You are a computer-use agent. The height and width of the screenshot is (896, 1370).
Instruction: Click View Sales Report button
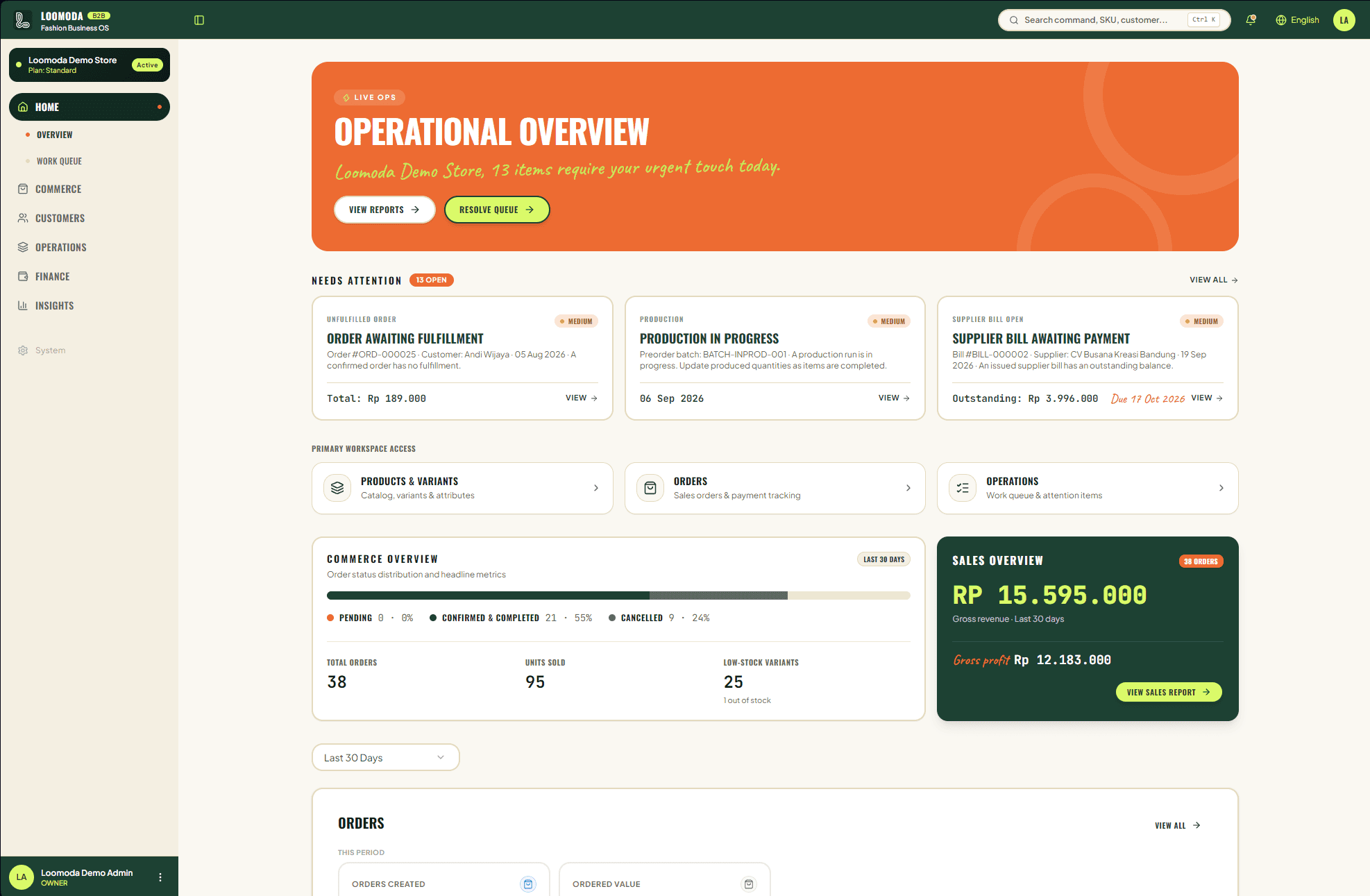pyautogui.click(x=1169, y=692)
